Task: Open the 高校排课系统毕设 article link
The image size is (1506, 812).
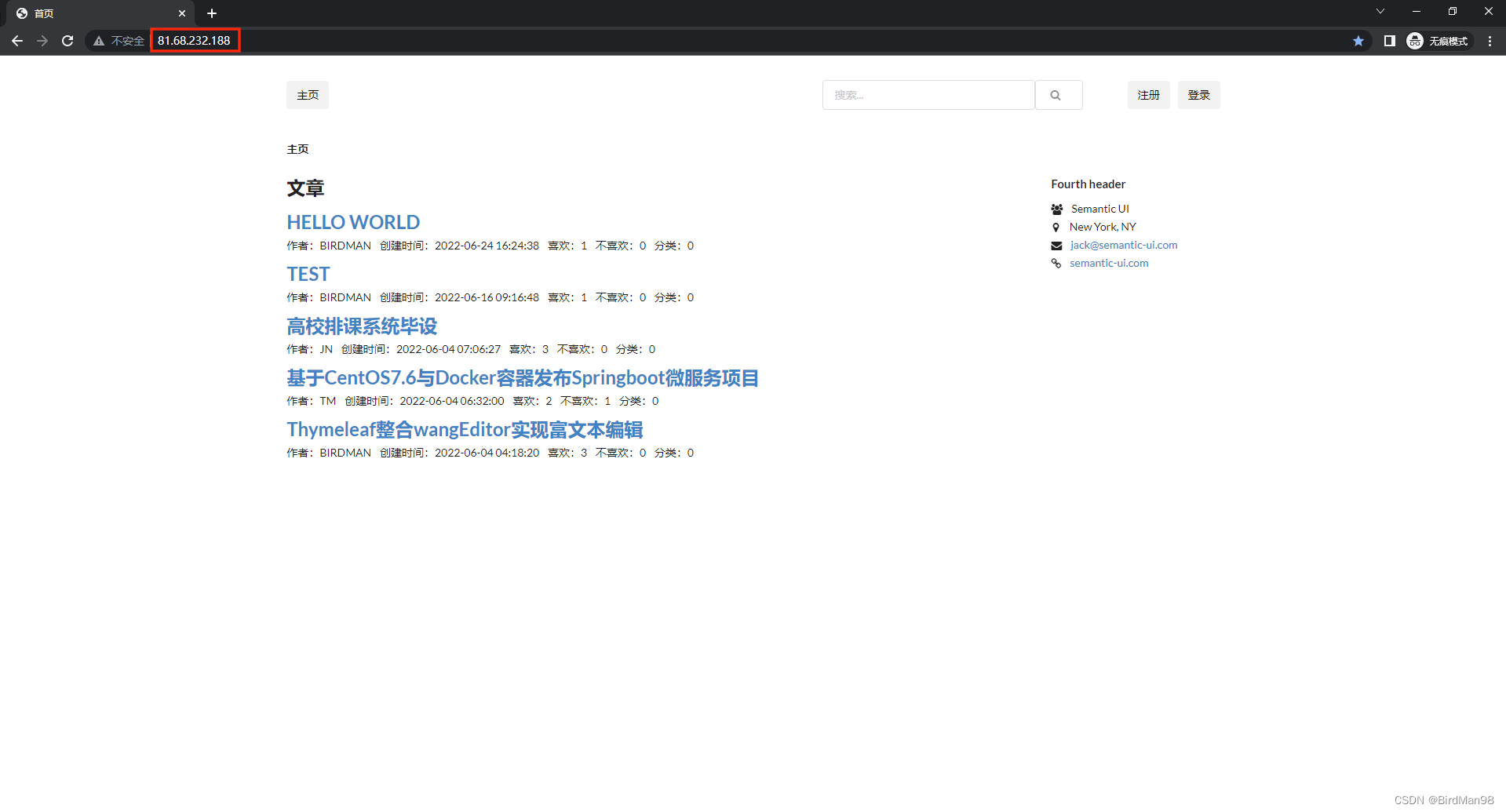Action: 362,326
